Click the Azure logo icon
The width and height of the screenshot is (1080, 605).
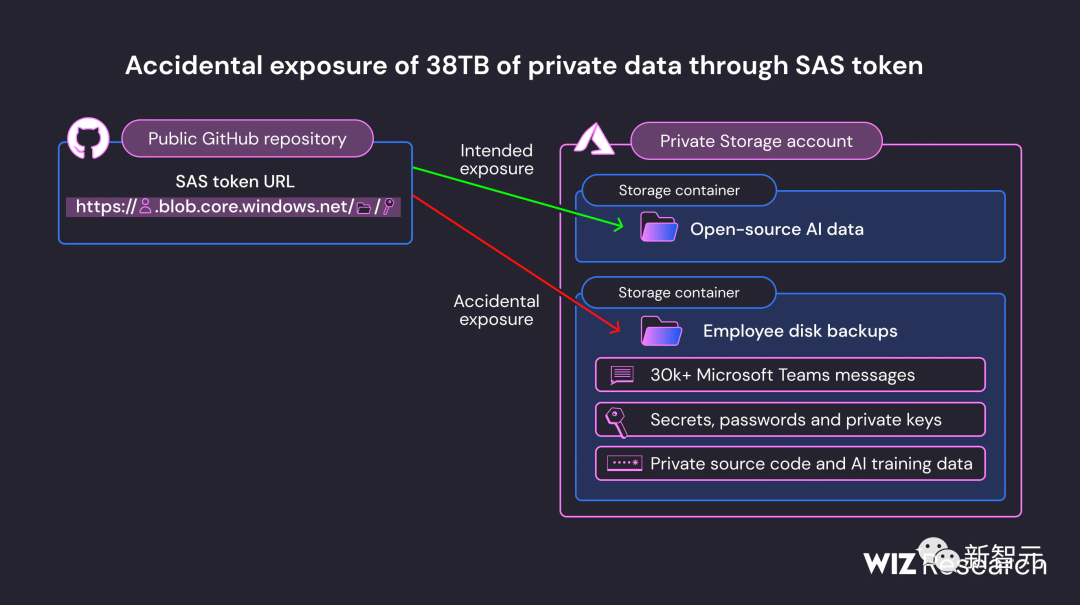[593, 141]
